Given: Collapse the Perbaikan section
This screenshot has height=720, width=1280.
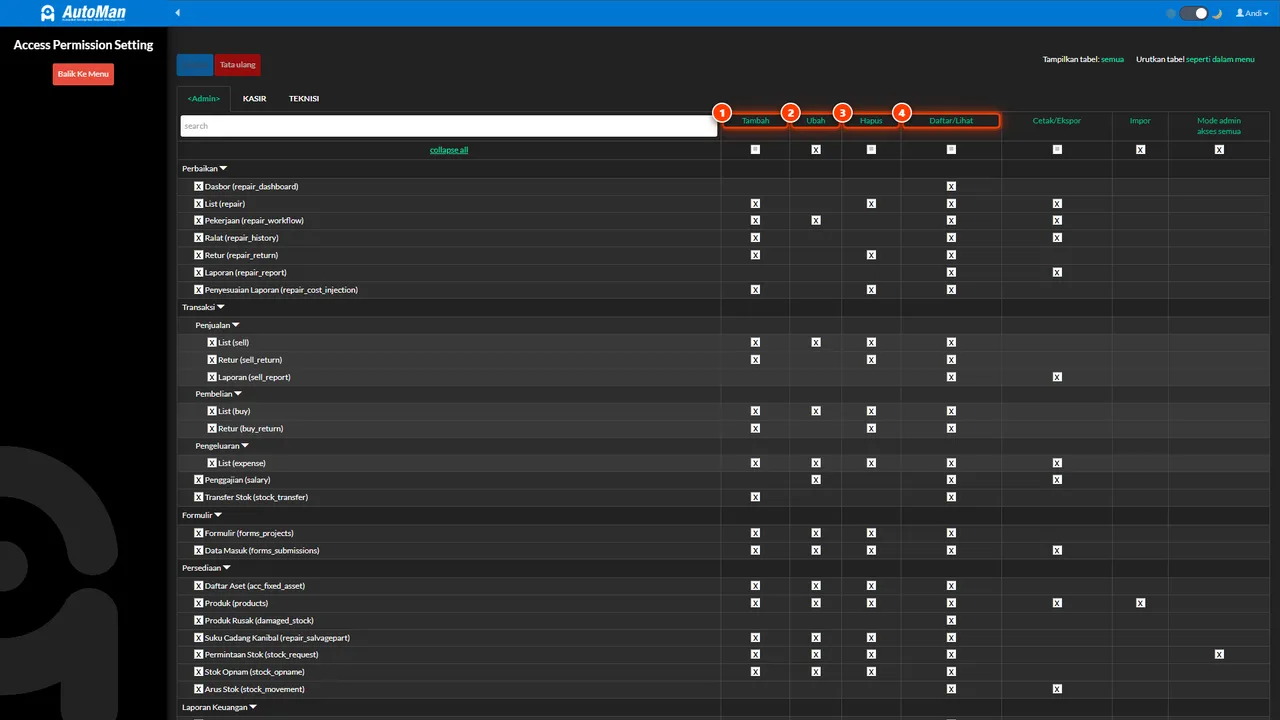Looking at the screenshot, I should [x=205, y=168].
